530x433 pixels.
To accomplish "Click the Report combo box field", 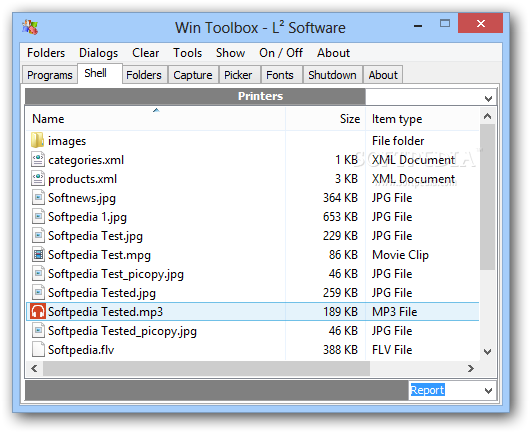I will pos(452,390).
